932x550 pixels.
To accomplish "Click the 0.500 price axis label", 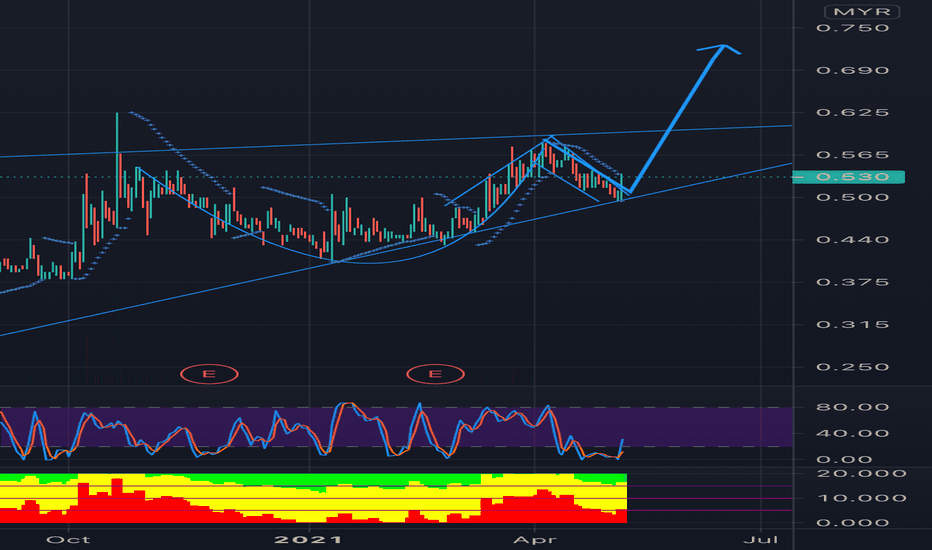I will click(852, 197).
